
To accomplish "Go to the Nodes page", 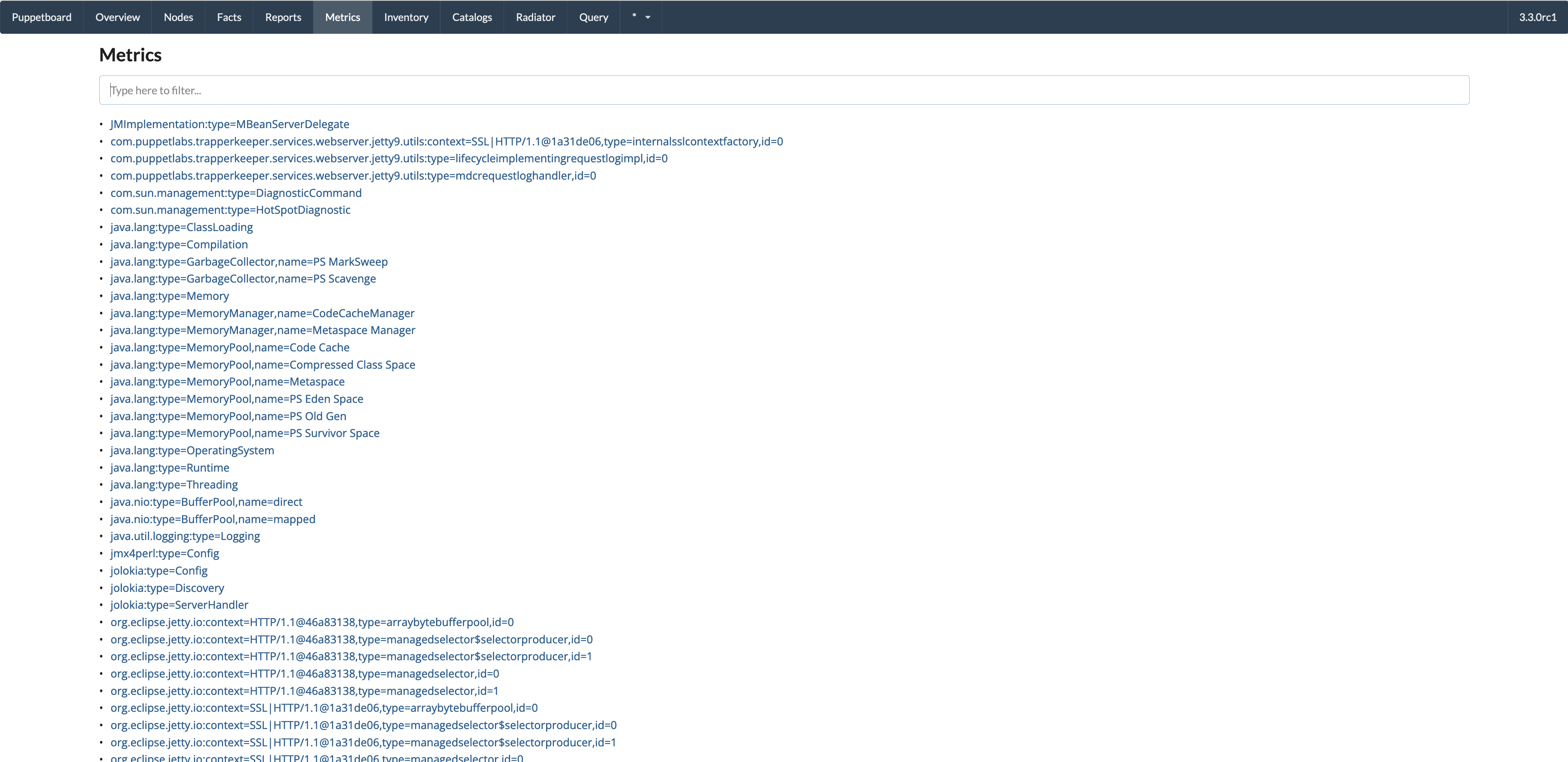I will (178, 17).
